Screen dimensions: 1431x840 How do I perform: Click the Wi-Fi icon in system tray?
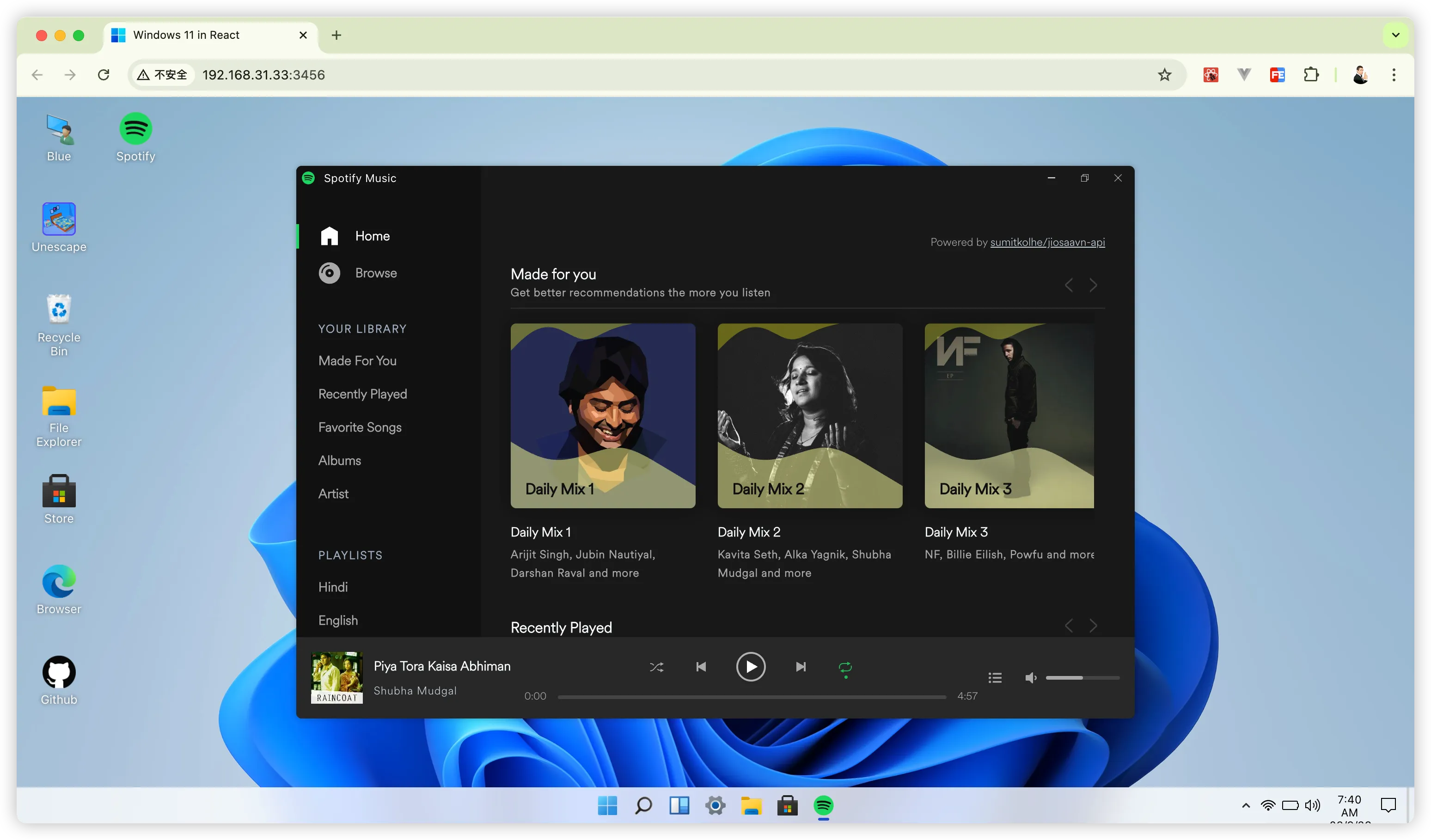tap(1267, 805)
